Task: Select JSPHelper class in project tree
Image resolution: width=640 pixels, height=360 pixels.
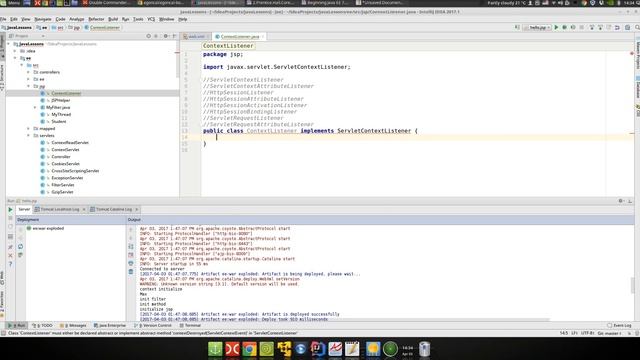Action: pyautogui.click(x=60, y=100)
